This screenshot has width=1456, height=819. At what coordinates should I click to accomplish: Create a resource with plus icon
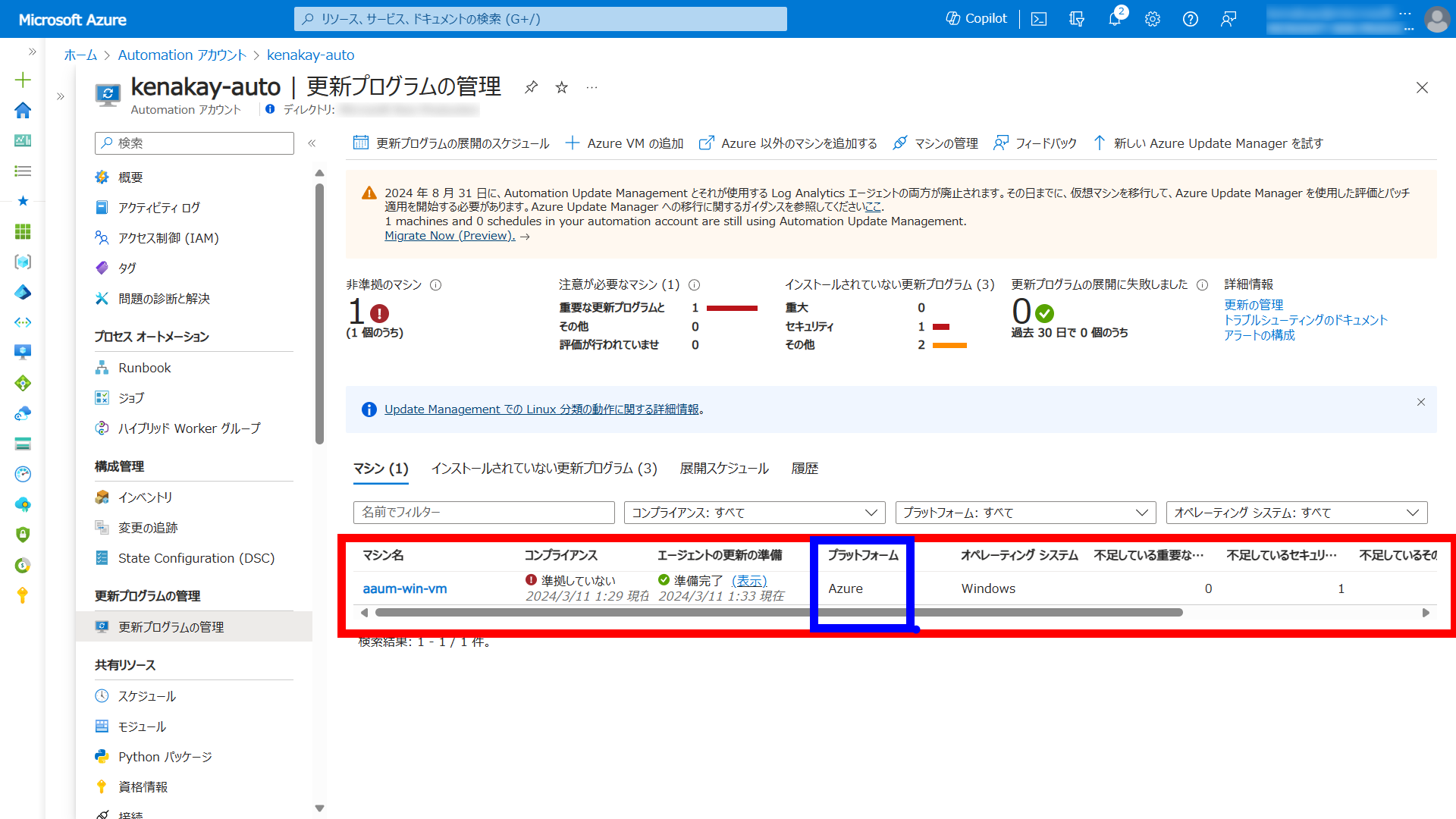(x=23, y=80)
